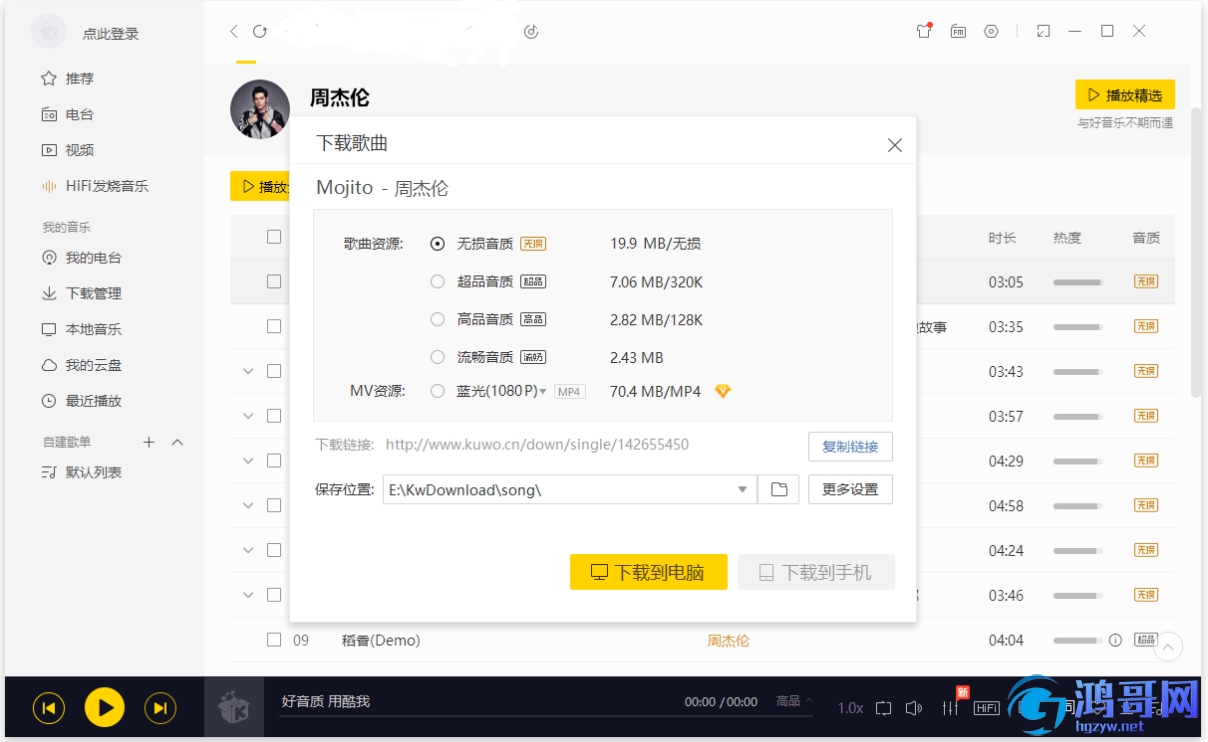The height and width of the screenshot is (742, 1208).
Task: Click the download link URL text
Action: (x=537, y=445)
